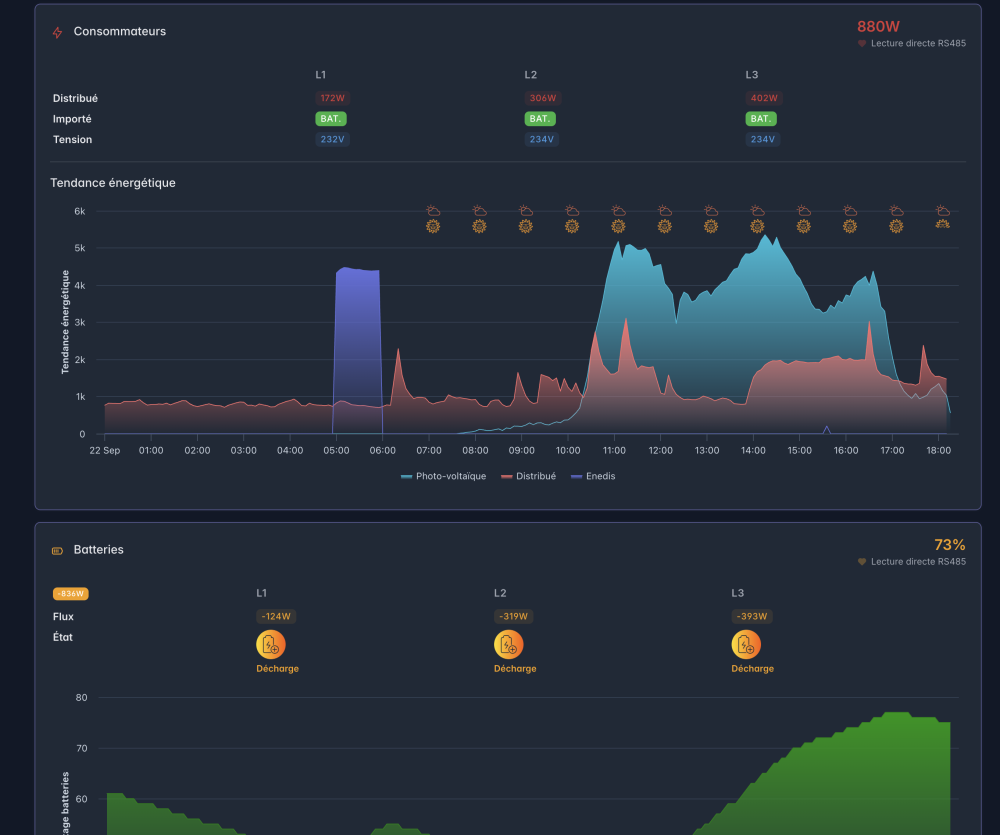Click the partly cloudy weather icon above 14:00
The image size is (1000, 835).
pyautogui.click(x=757, y=211)
